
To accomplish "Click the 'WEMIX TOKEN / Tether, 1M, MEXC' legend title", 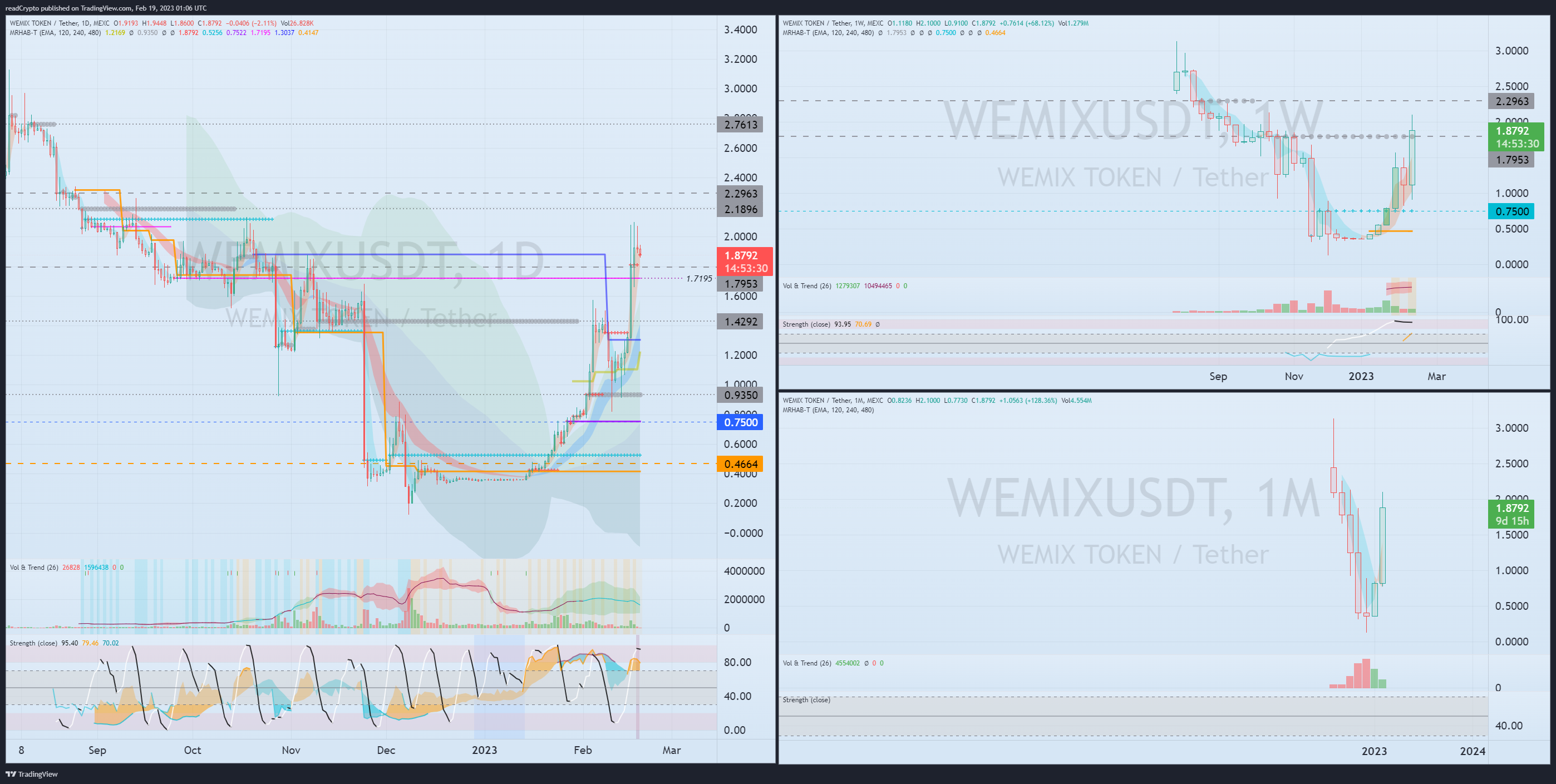I will (x=833, y=401).
